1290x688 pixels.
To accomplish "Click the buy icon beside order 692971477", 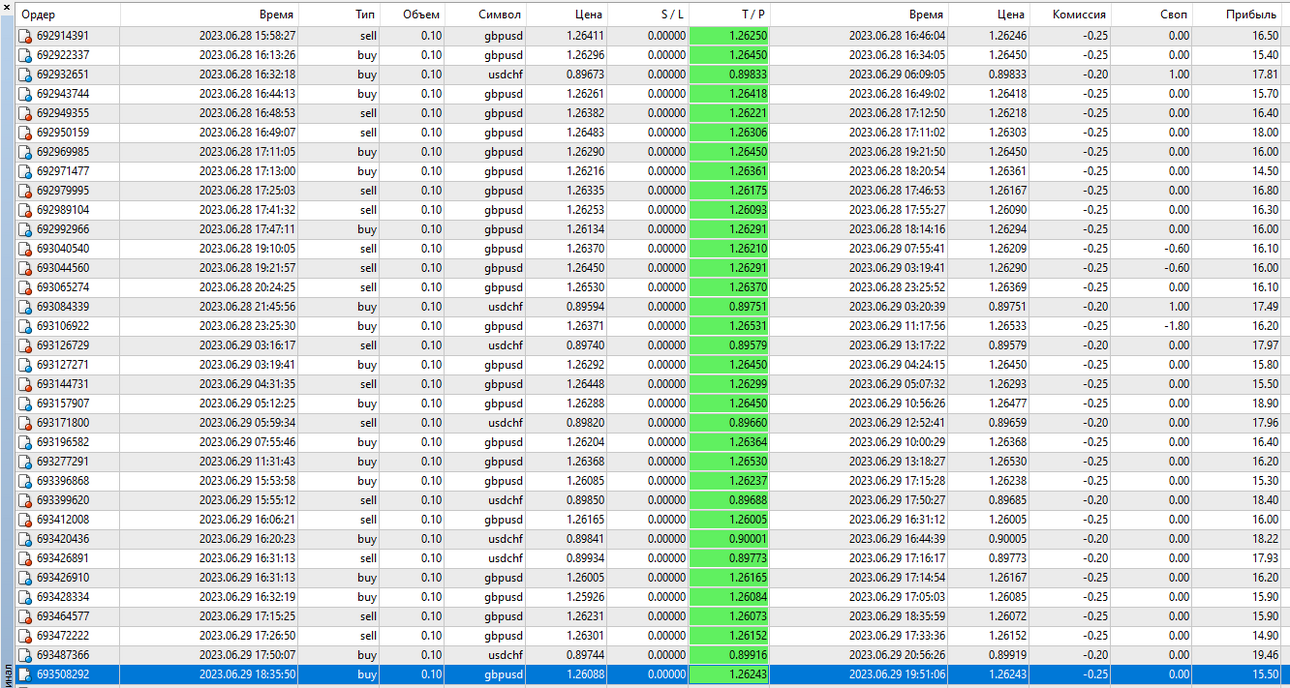I will click(25, 172).
